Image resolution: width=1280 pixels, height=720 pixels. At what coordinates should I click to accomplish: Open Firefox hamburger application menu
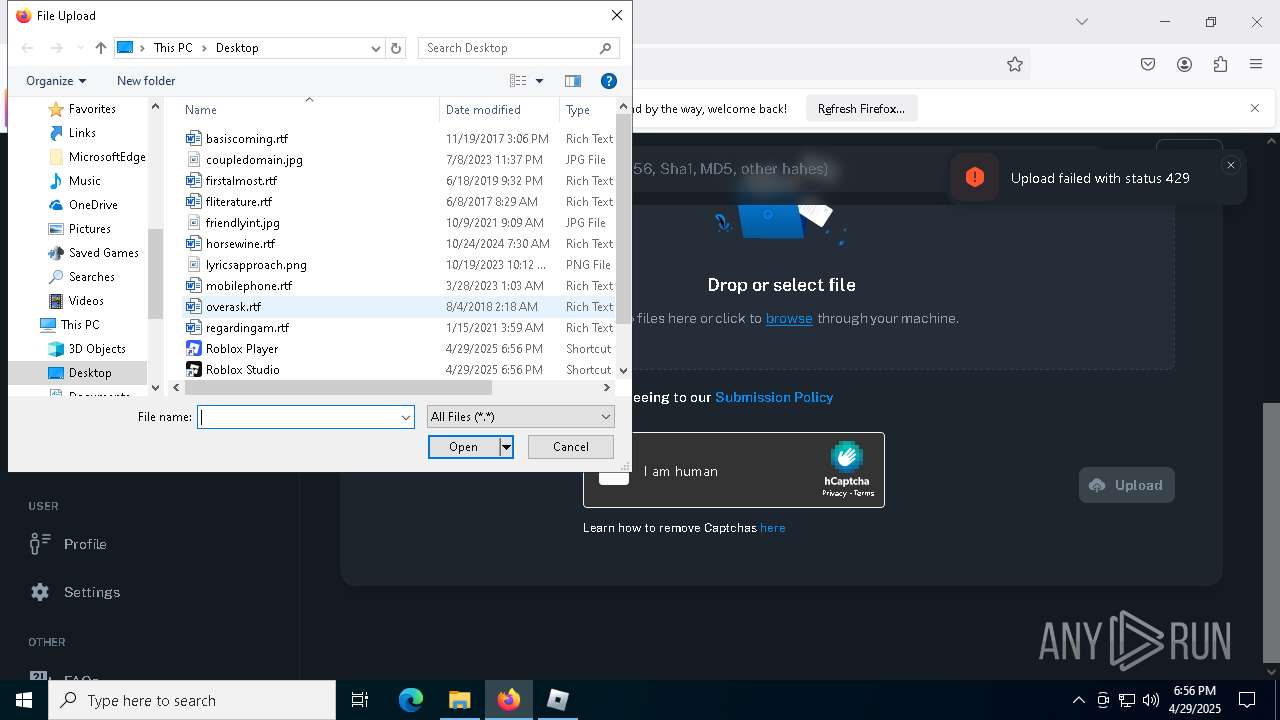[1256, 64]
